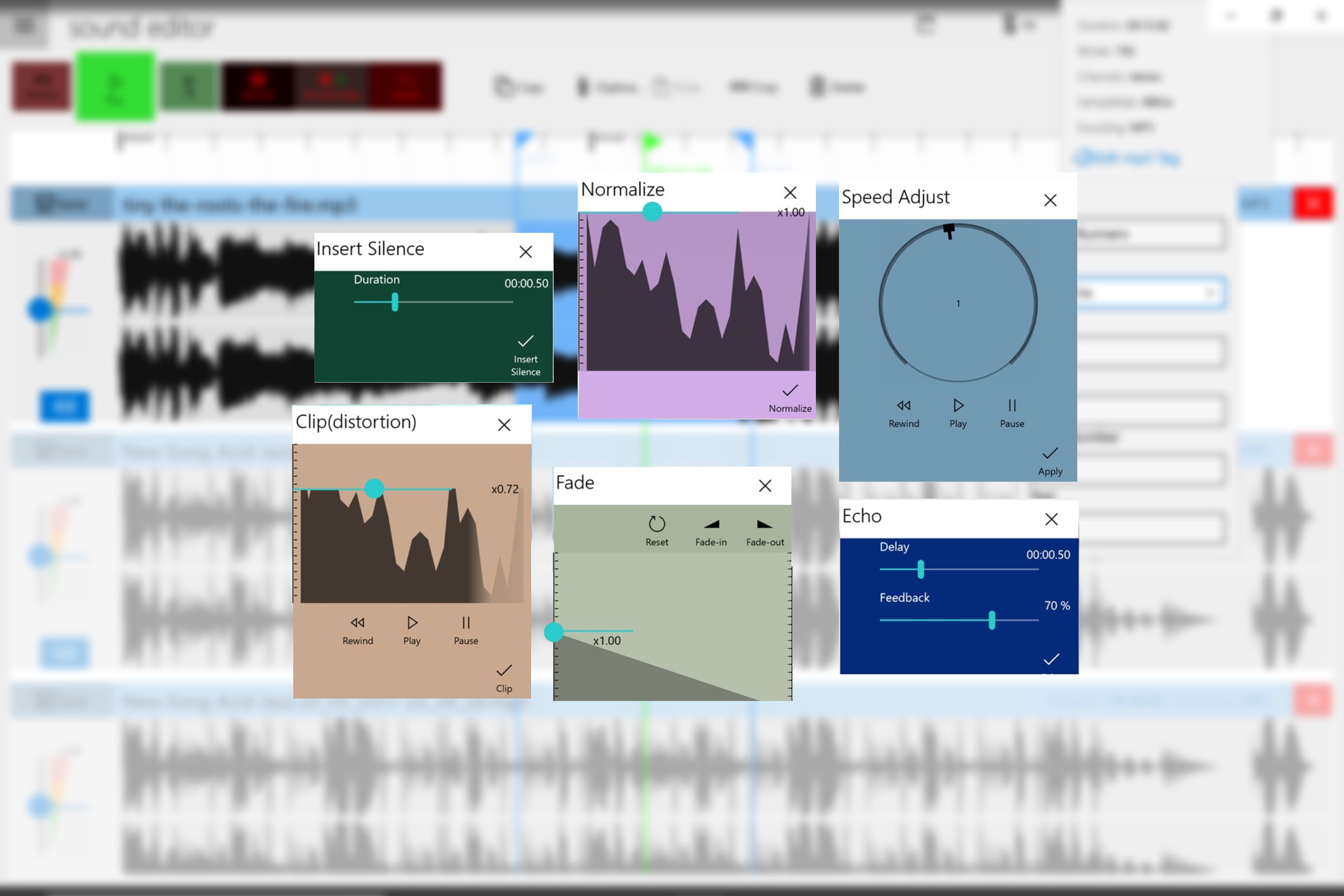
Task: Pause playback in the Clip(distortion) dialog
Action: (465, 623)
